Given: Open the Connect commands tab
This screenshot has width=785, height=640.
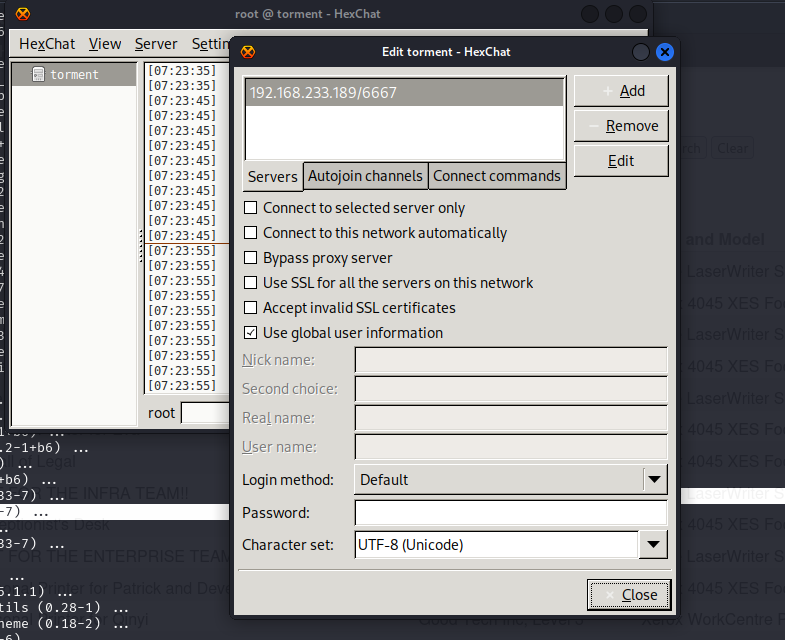Looking at the screenshot, I should pos(497,176).
